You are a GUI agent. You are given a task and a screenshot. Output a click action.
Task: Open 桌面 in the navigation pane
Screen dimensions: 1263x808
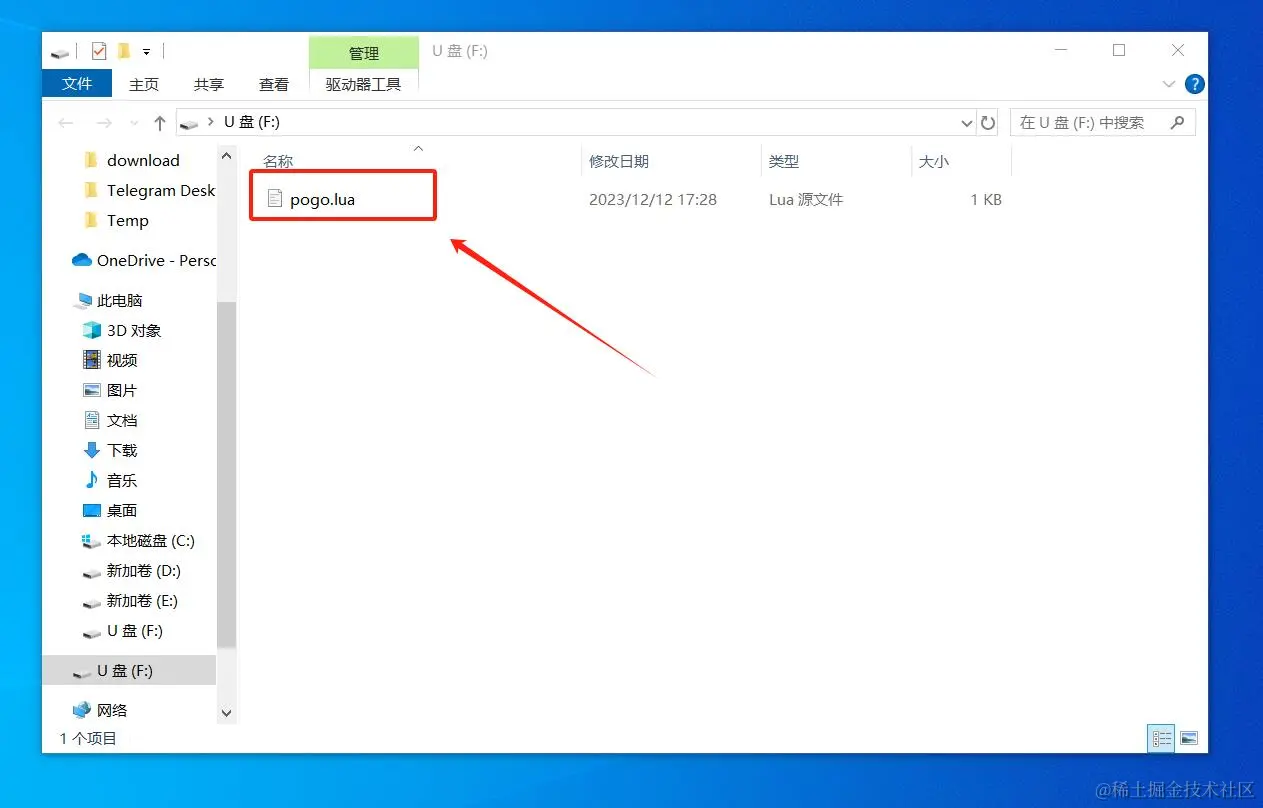(x=122, y=510)
